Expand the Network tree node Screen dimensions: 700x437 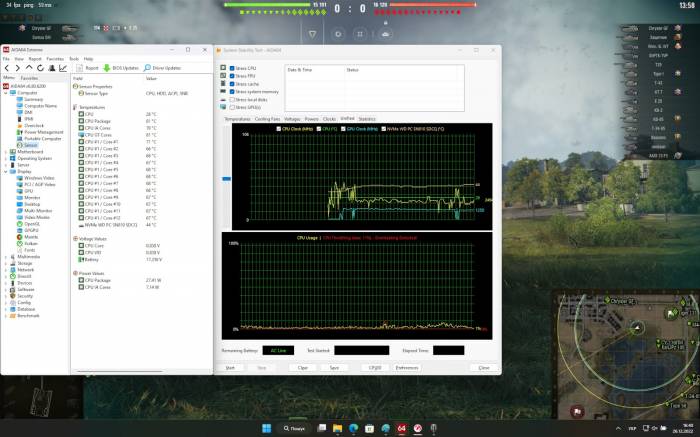click(x=6, y=270)
